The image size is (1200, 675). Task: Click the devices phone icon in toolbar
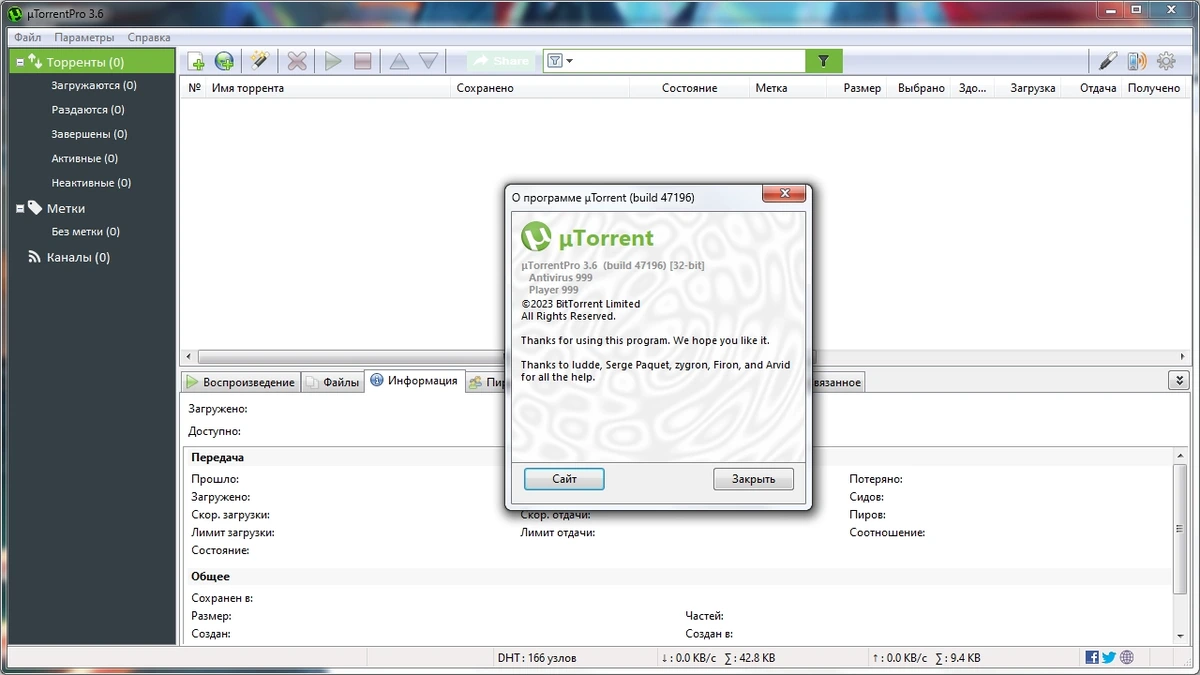[1137, 61]
